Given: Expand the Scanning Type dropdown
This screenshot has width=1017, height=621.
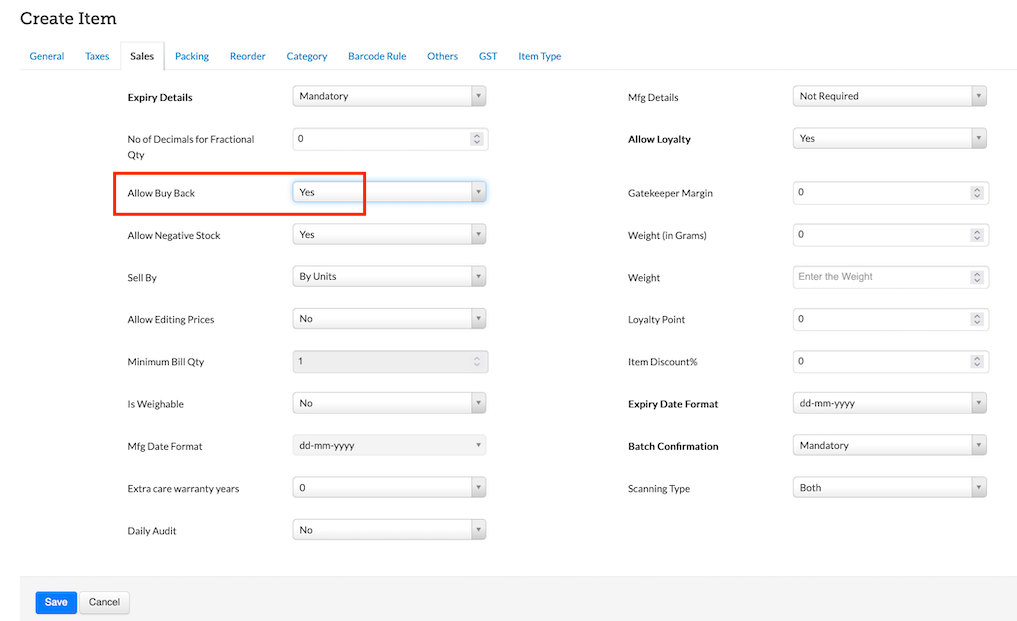Looking at the screenshot, I should pyautogui.click(x=889, y=488).
